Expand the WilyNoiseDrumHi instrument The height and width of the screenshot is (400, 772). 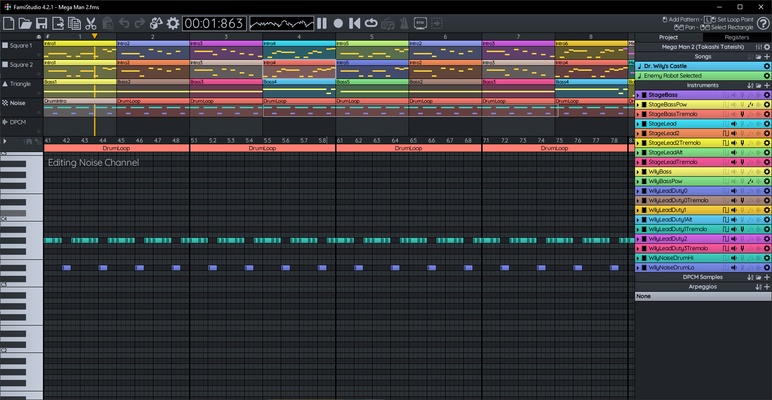pos(638,258)
